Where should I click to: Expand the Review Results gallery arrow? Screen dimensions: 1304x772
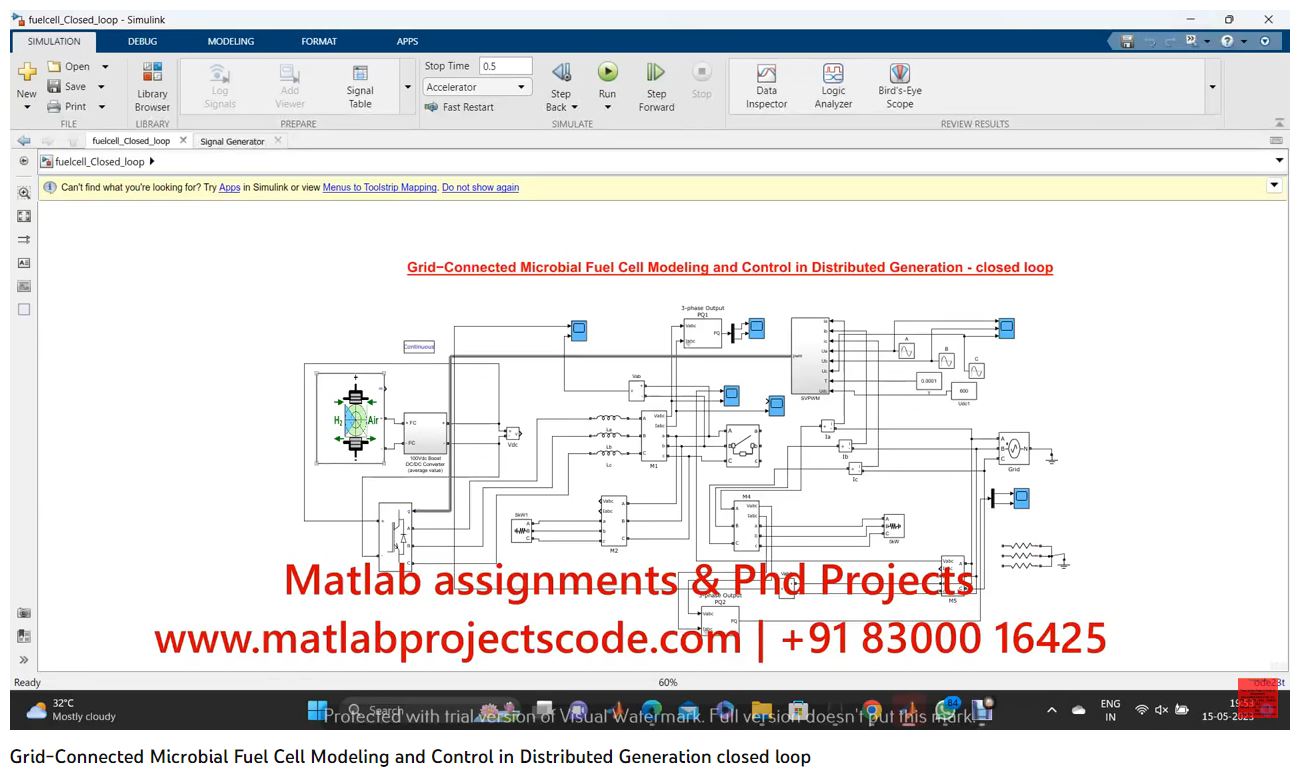1213,87
